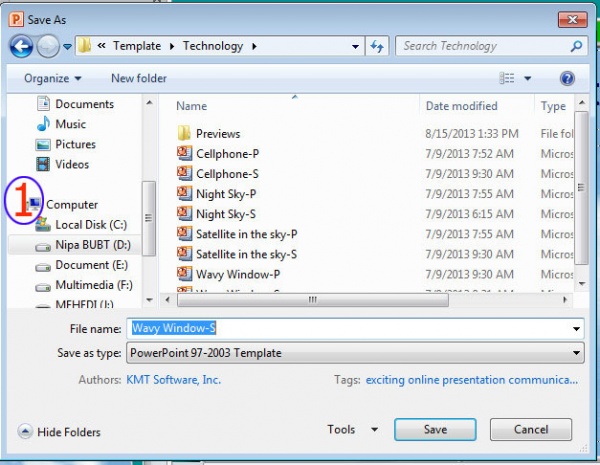Click the Hide Folders button

(59, 432)
